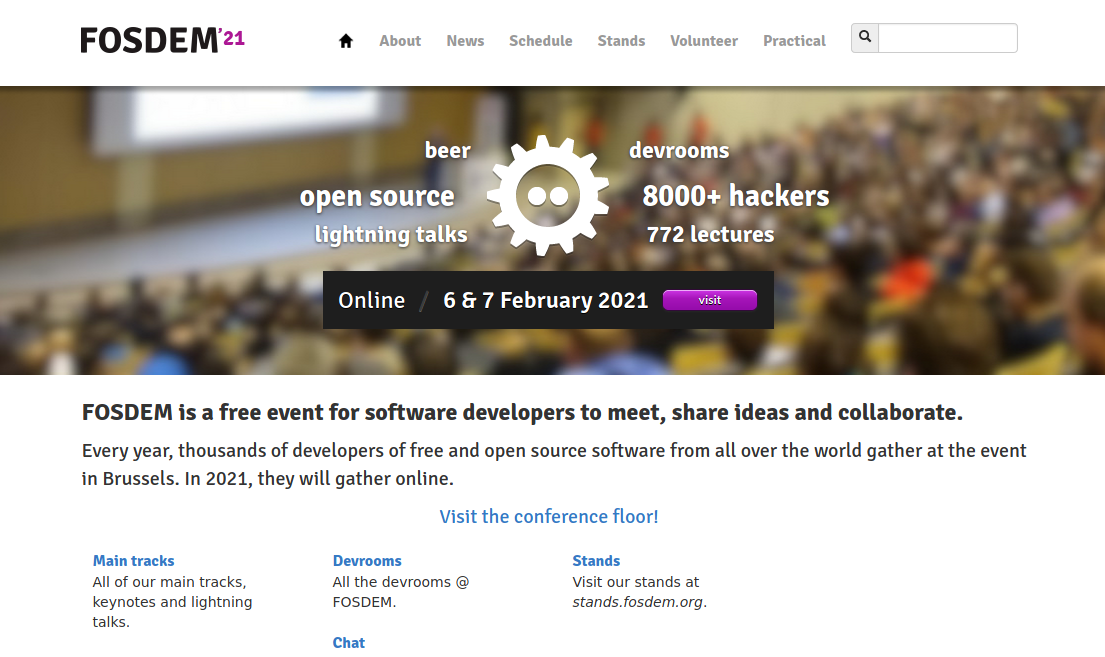This screenshot has height=657, width=1105.
Task: Click 'All the devrooms @ FOSDEM.' description
Action: click(400, 592)
